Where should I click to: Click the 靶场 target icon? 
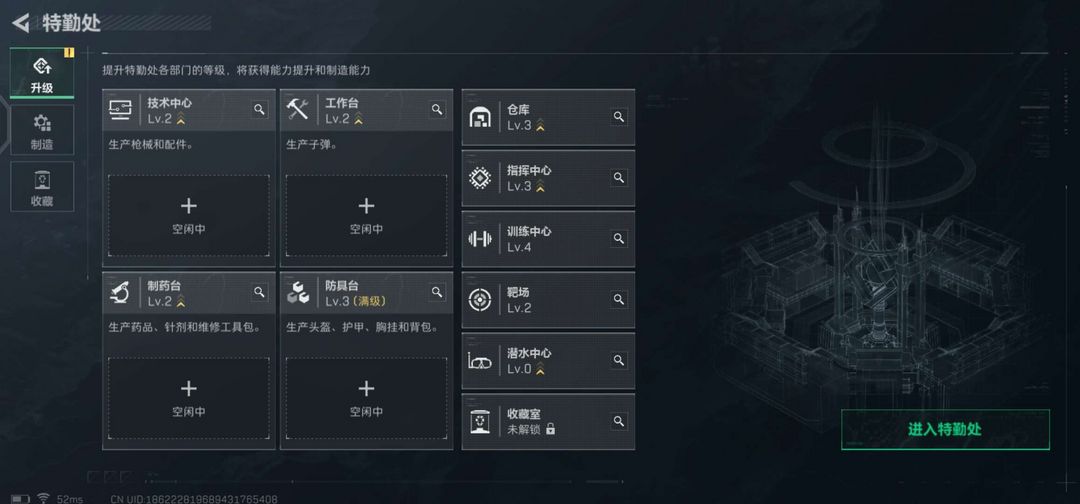480,300
